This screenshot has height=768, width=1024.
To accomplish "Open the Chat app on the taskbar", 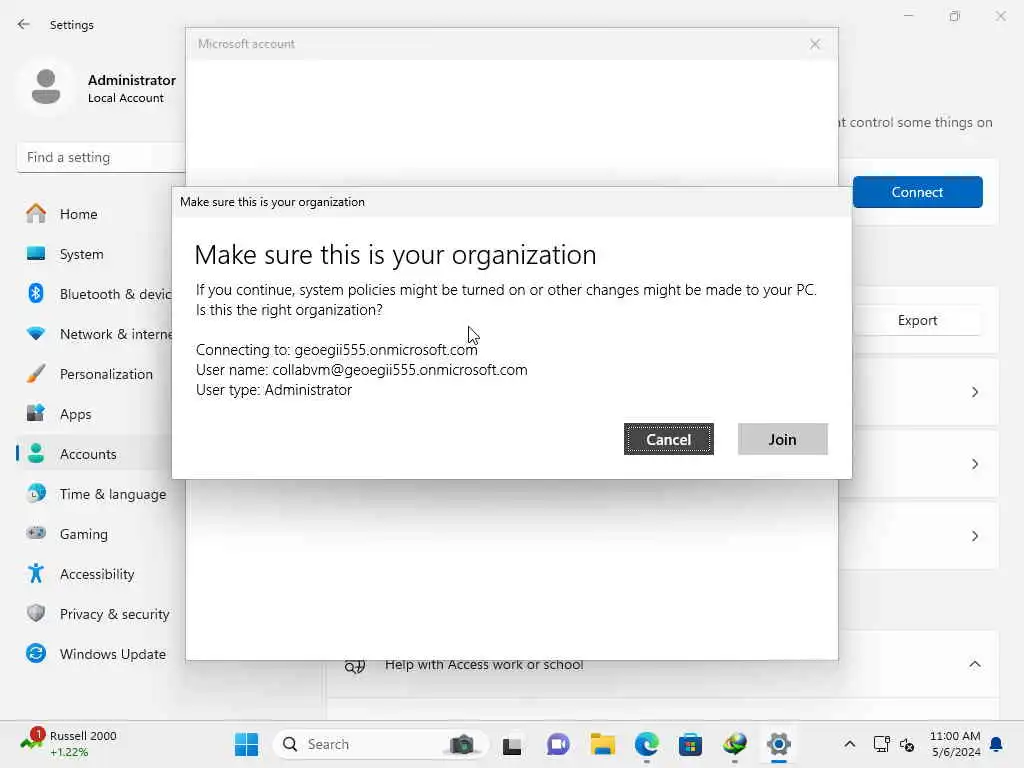I will coord(558,744).
